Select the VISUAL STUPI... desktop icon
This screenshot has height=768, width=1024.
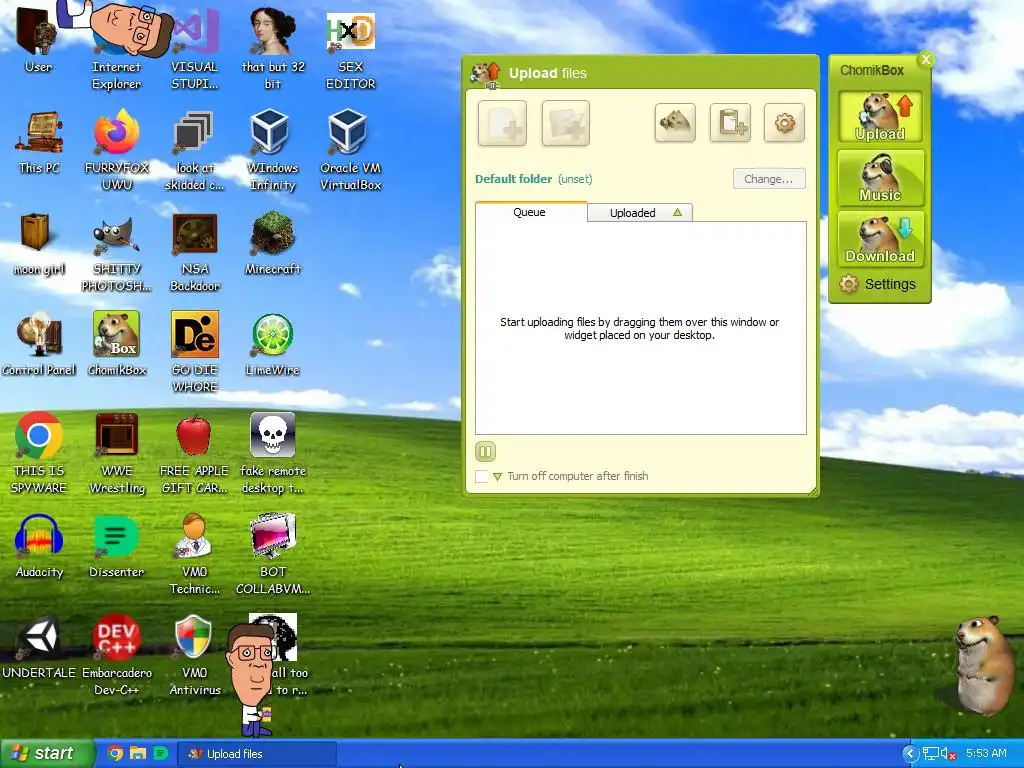194,47
